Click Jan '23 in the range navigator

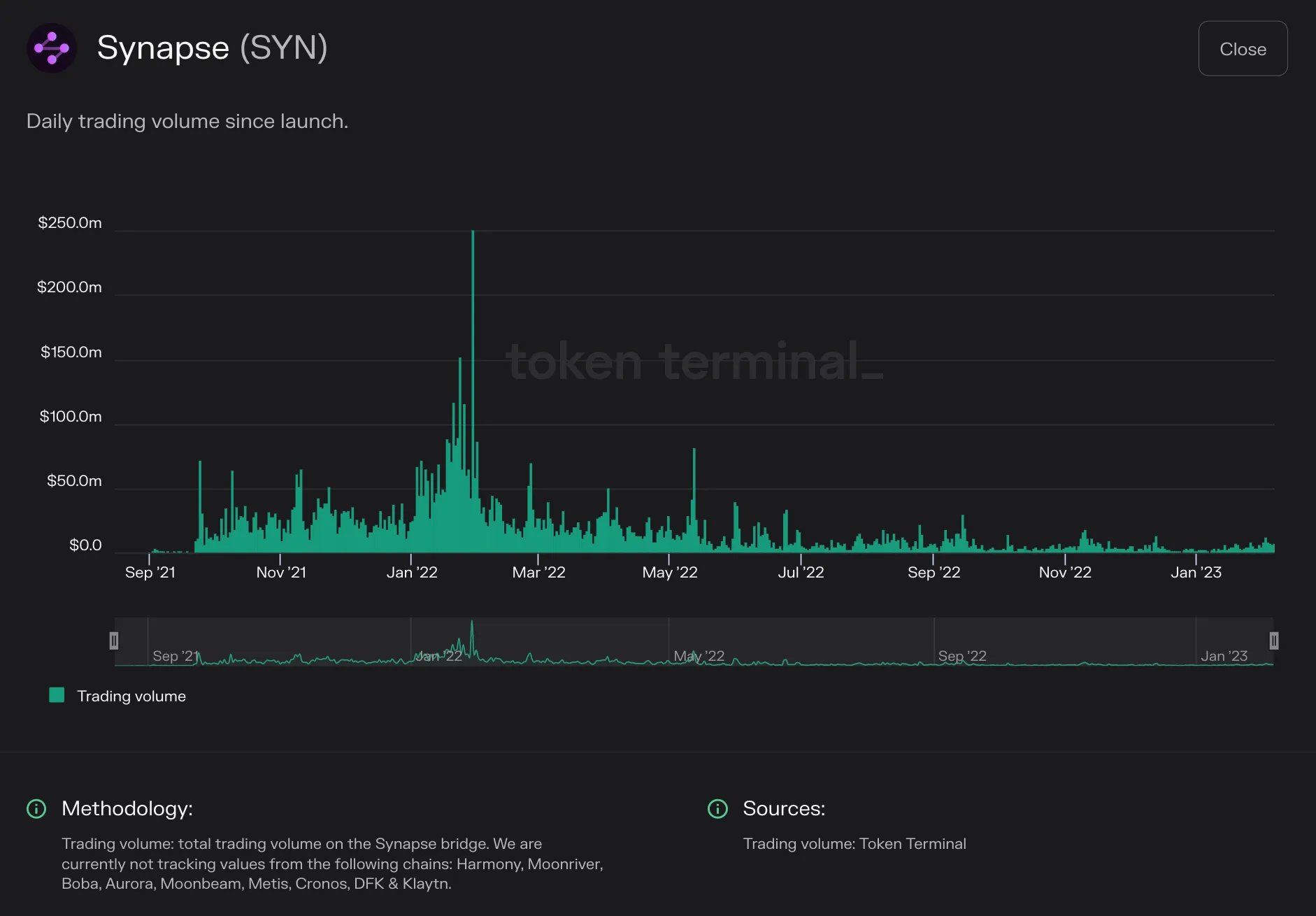click(1224, 656)
